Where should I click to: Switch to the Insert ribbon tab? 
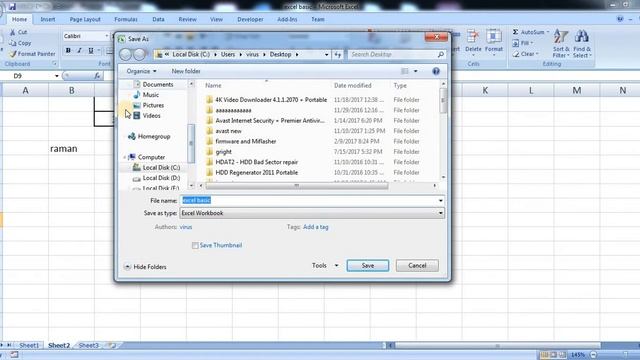[48, 19]
